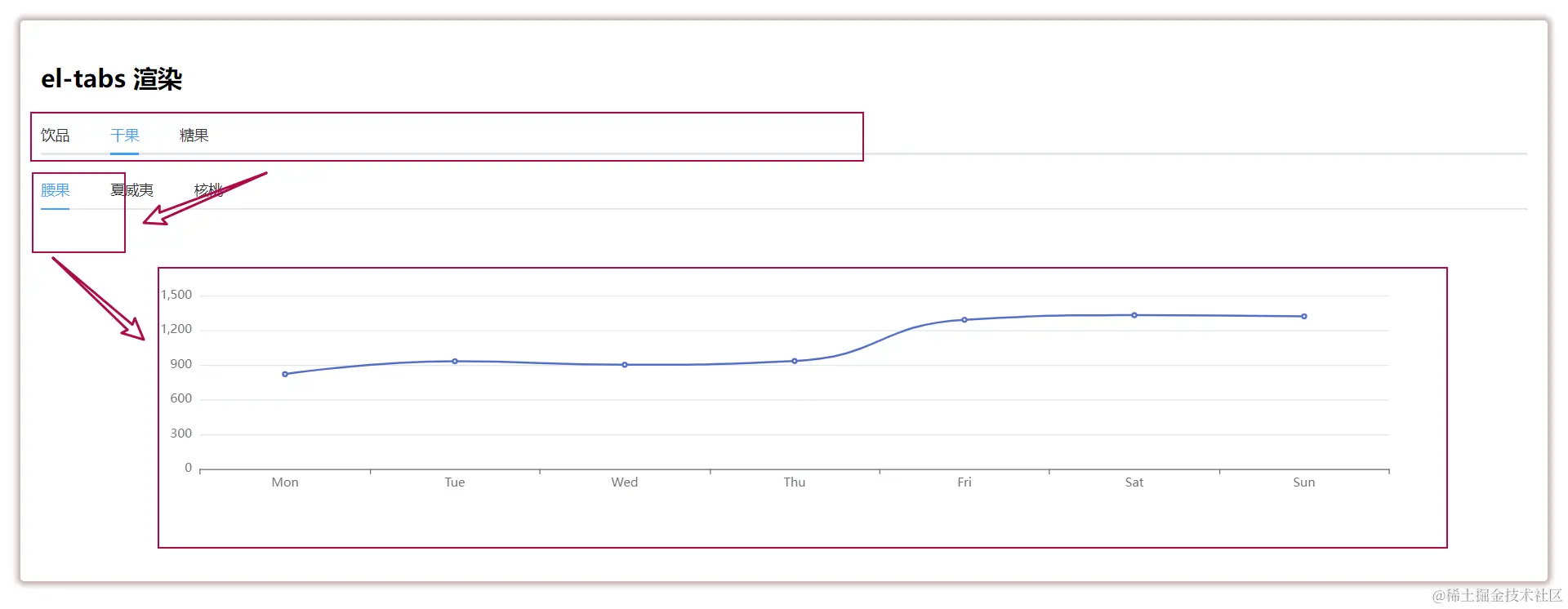Click the Thu data point on the line
This screenshot has height=609, width=1568.
click(795, 361)
